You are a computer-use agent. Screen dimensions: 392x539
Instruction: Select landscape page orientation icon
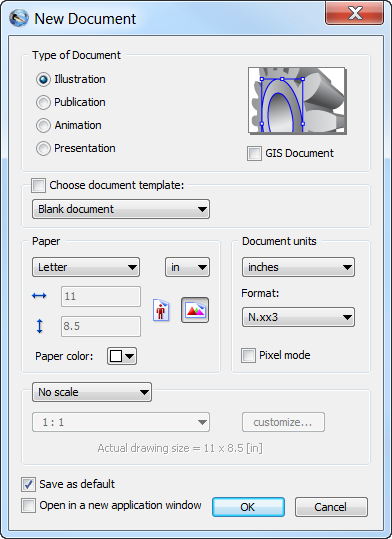195,310
